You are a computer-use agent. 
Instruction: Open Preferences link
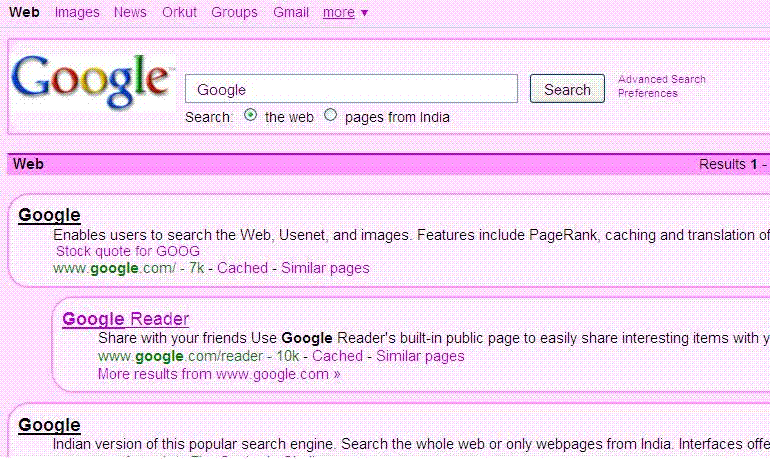[x=647, y=93]
